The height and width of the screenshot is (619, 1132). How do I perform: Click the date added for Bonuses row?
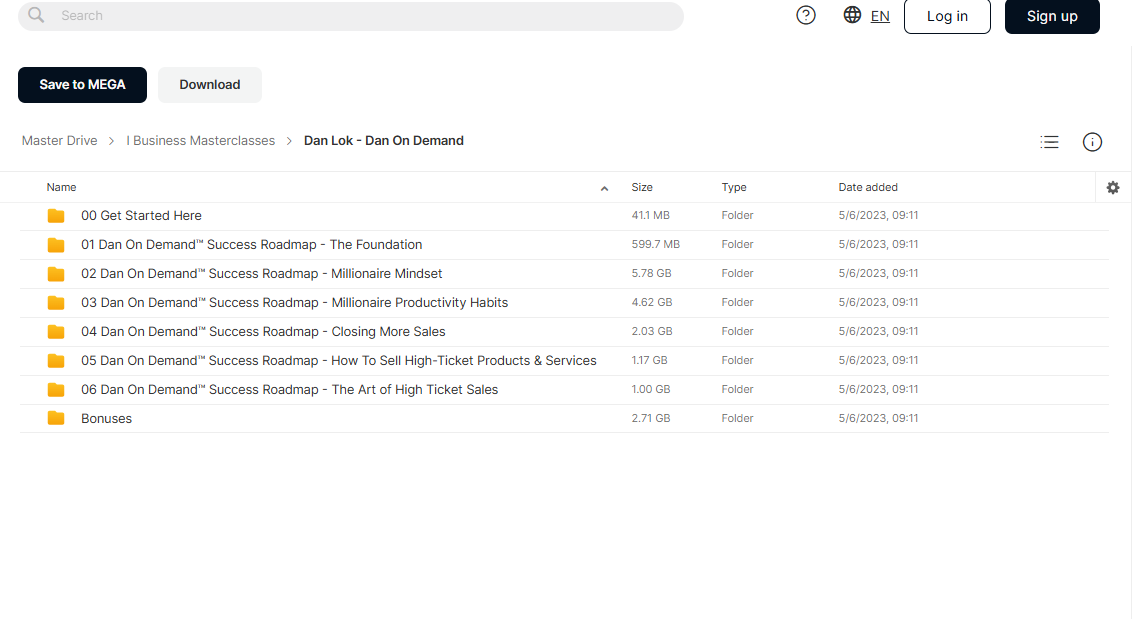pos(878,417)
